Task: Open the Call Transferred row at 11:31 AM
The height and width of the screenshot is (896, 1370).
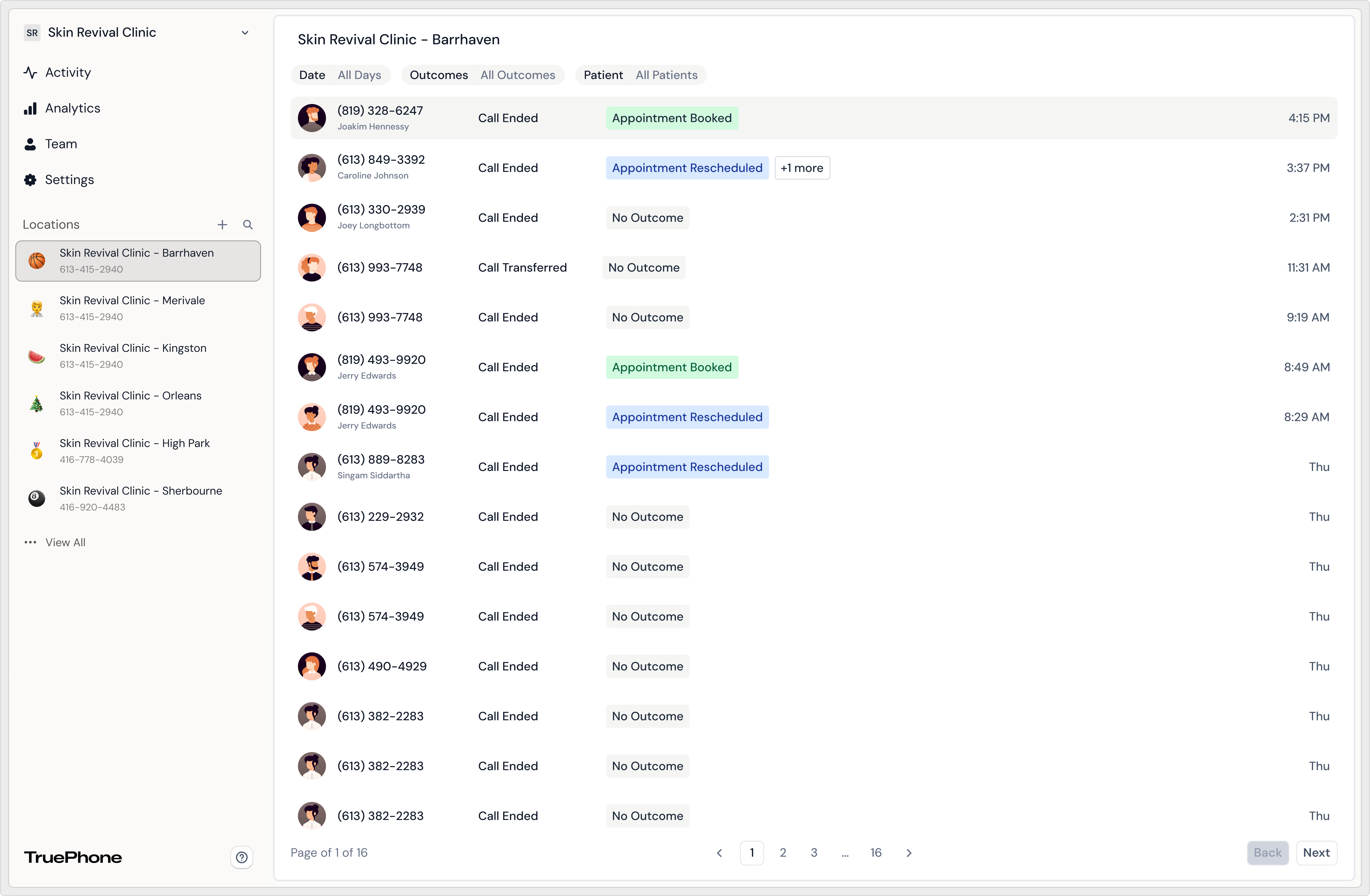Action: point(814,268)
